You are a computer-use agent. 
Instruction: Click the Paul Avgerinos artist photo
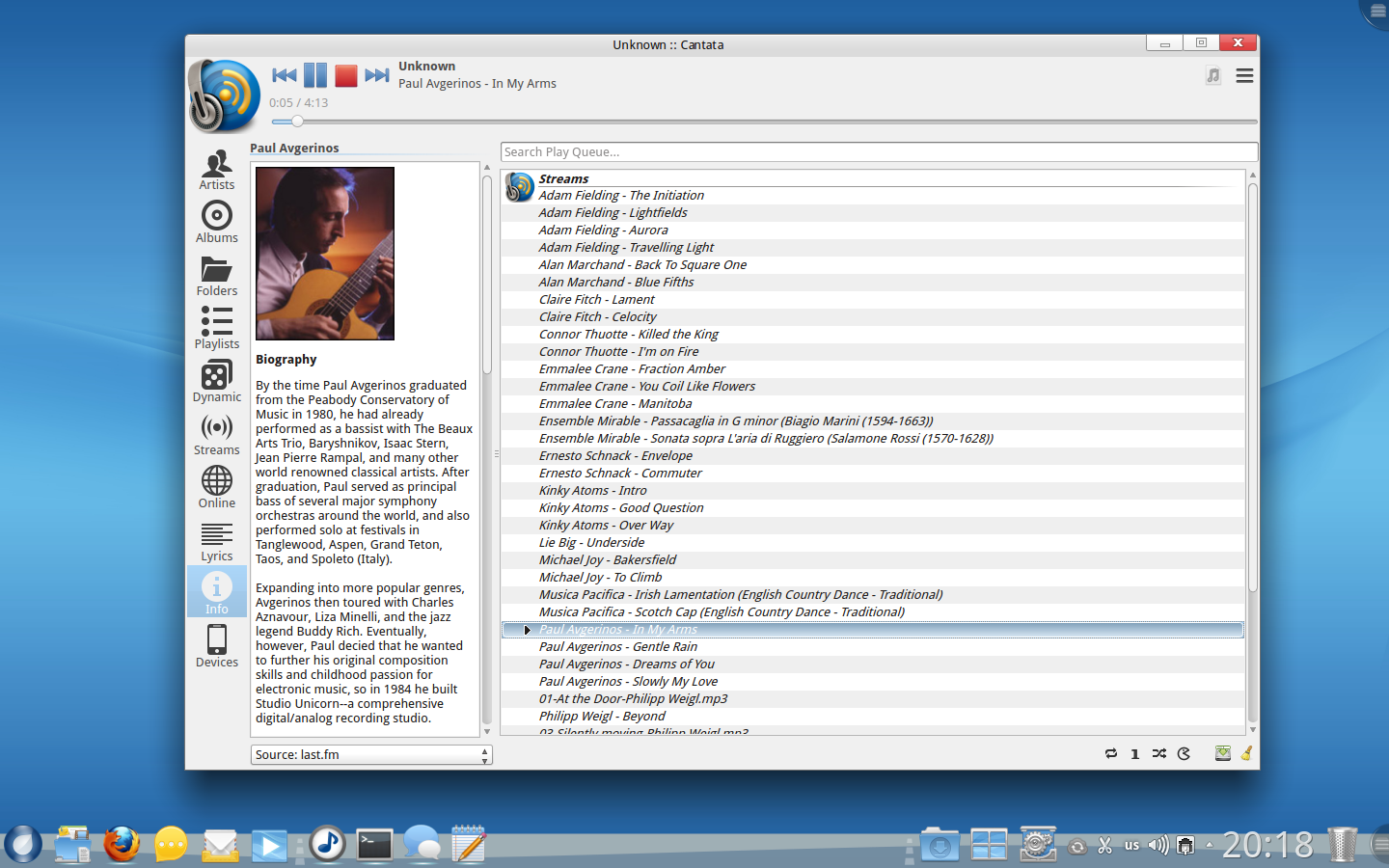coord(325,254)
